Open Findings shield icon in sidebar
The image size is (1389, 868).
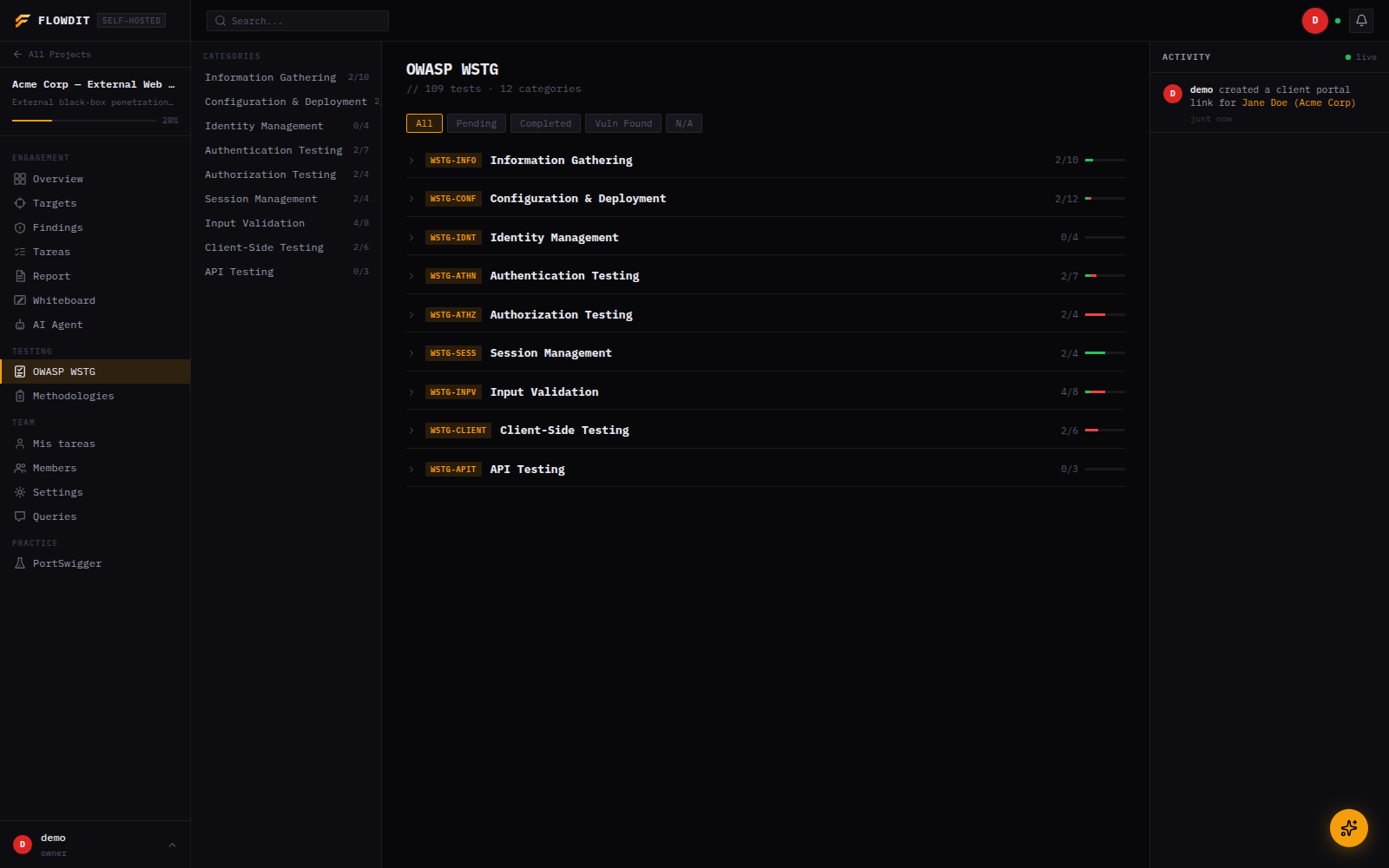[20, 227]
